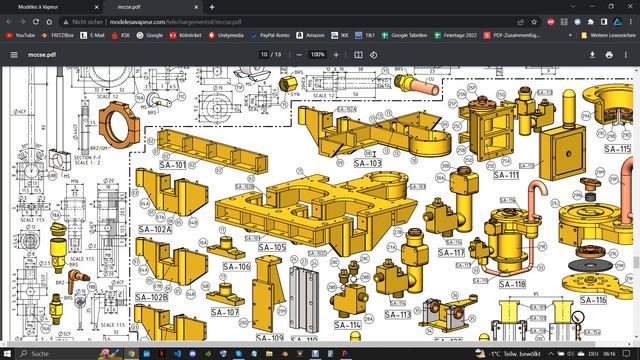Open the Unitymedia bookmark
Viewport: 640px width, 360px height.
(226, 36)
